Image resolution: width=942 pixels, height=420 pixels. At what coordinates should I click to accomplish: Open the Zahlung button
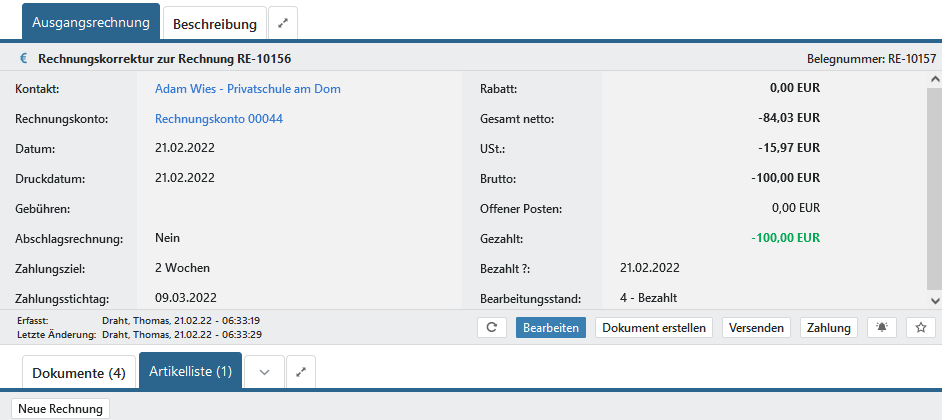(x=829, y=328)
